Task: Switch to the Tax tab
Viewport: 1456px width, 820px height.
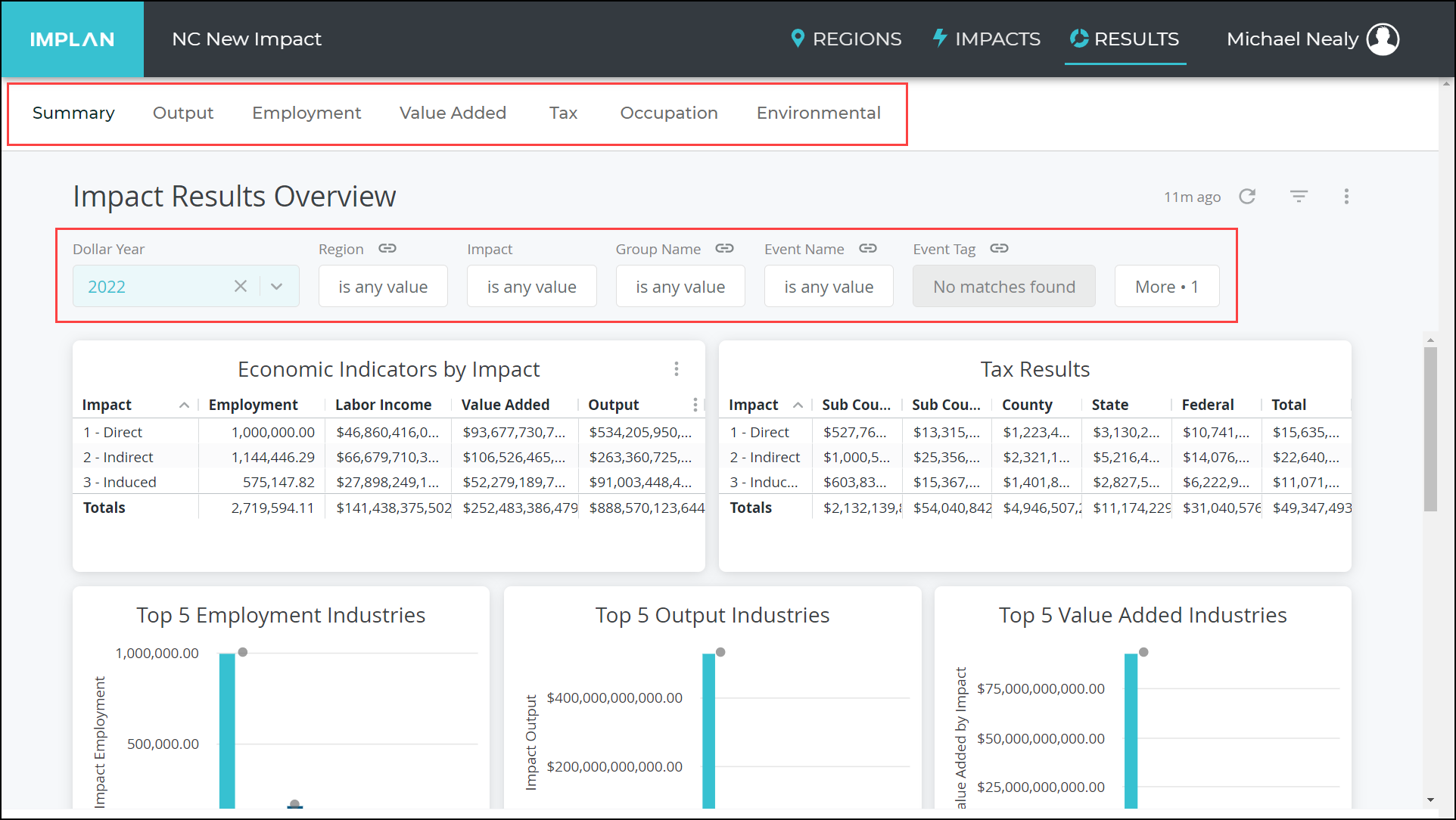Action: (x=563, y=113)
